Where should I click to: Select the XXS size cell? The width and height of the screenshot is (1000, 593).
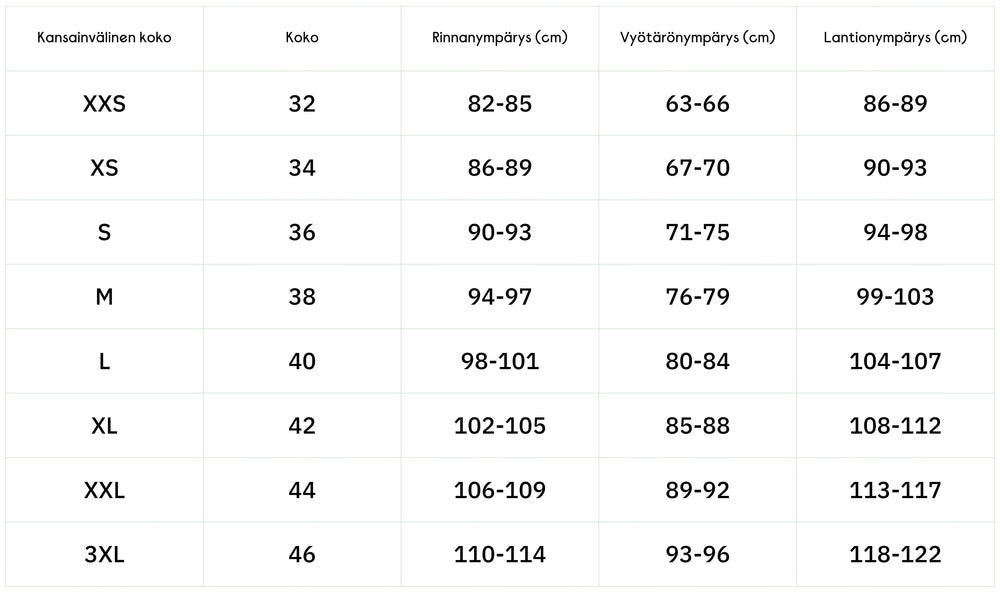[104, 103]
